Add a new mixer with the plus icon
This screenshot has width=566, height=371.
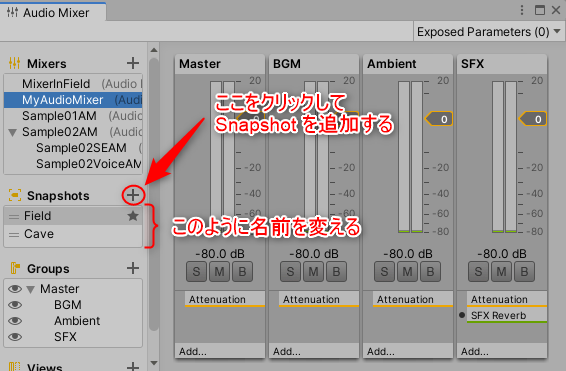tap(133, 63)
